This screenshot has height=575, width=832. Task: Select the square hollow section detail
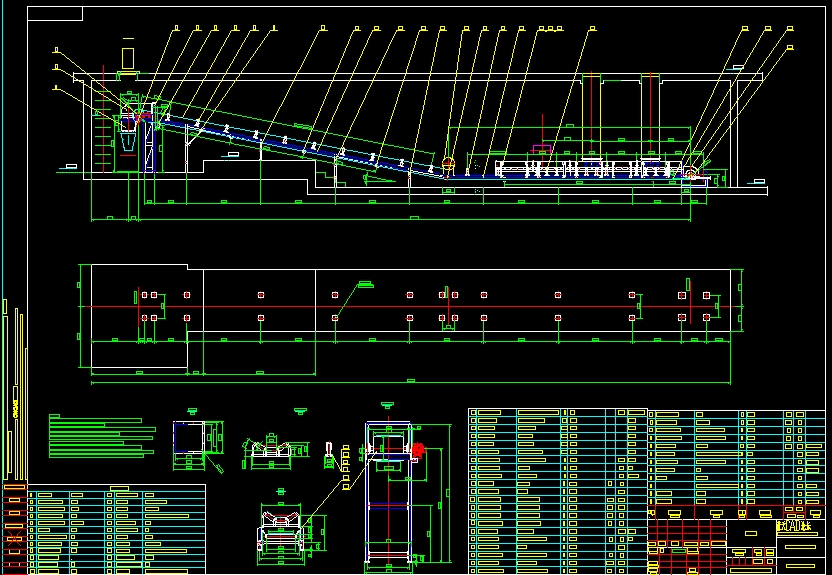tap(189, 438)
